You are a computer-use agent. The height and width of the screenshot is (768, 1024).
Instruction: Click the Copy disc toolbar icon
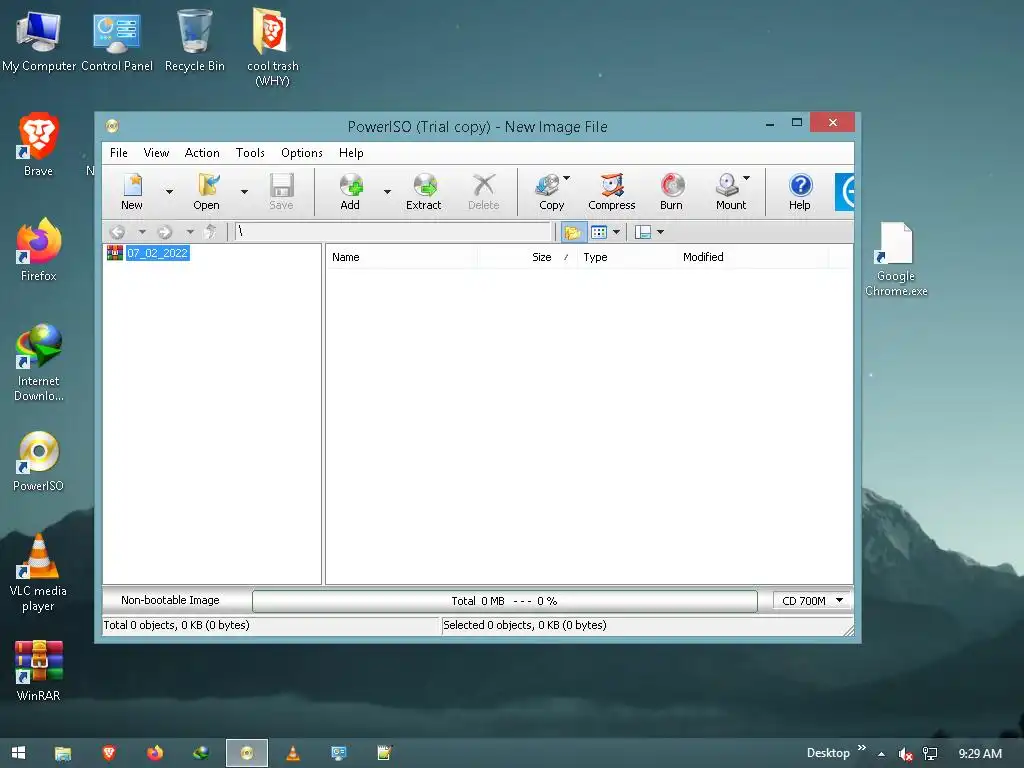[550, 191]
